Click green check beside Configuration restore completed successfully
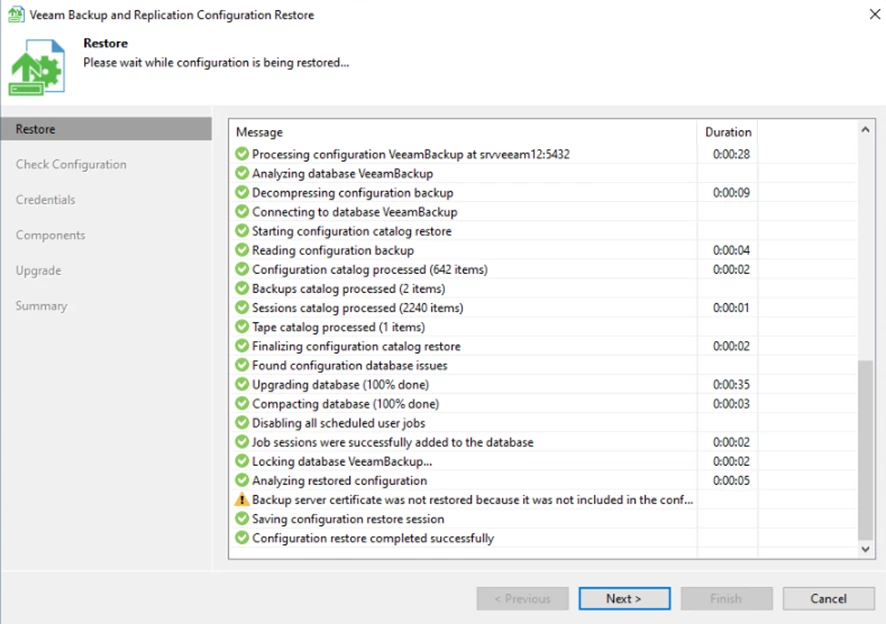 pos(242,538)
